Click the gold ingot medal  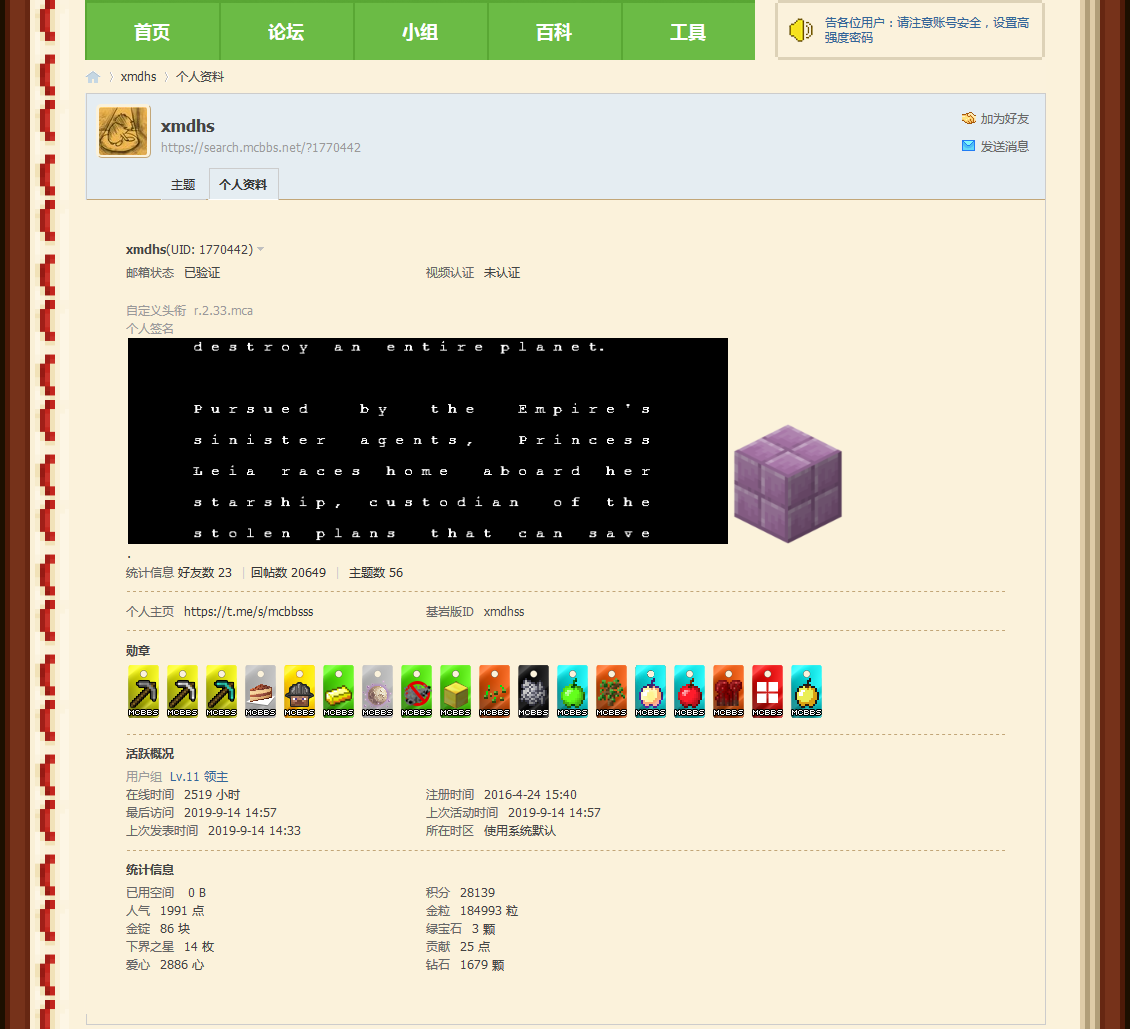click(338, 691)
